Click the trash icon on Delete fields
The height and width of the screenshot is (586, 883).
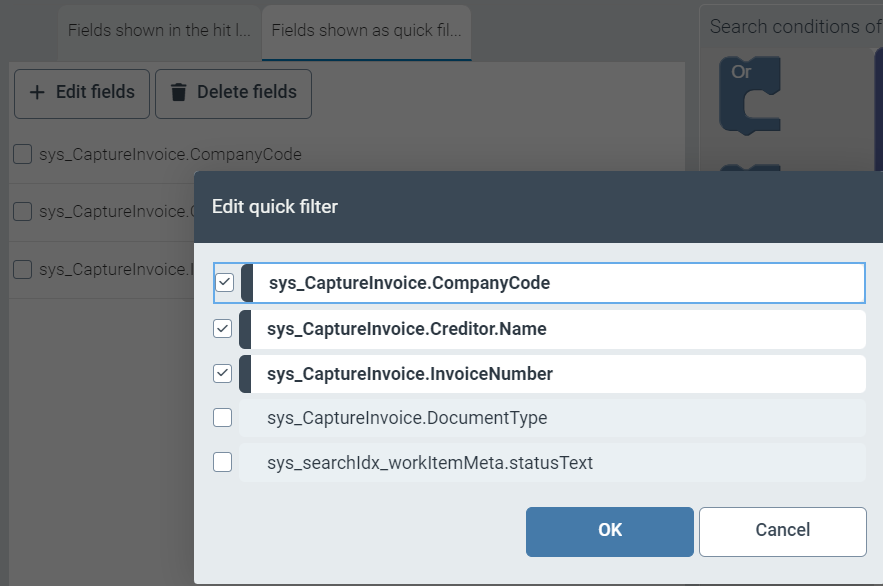(178, 93)
